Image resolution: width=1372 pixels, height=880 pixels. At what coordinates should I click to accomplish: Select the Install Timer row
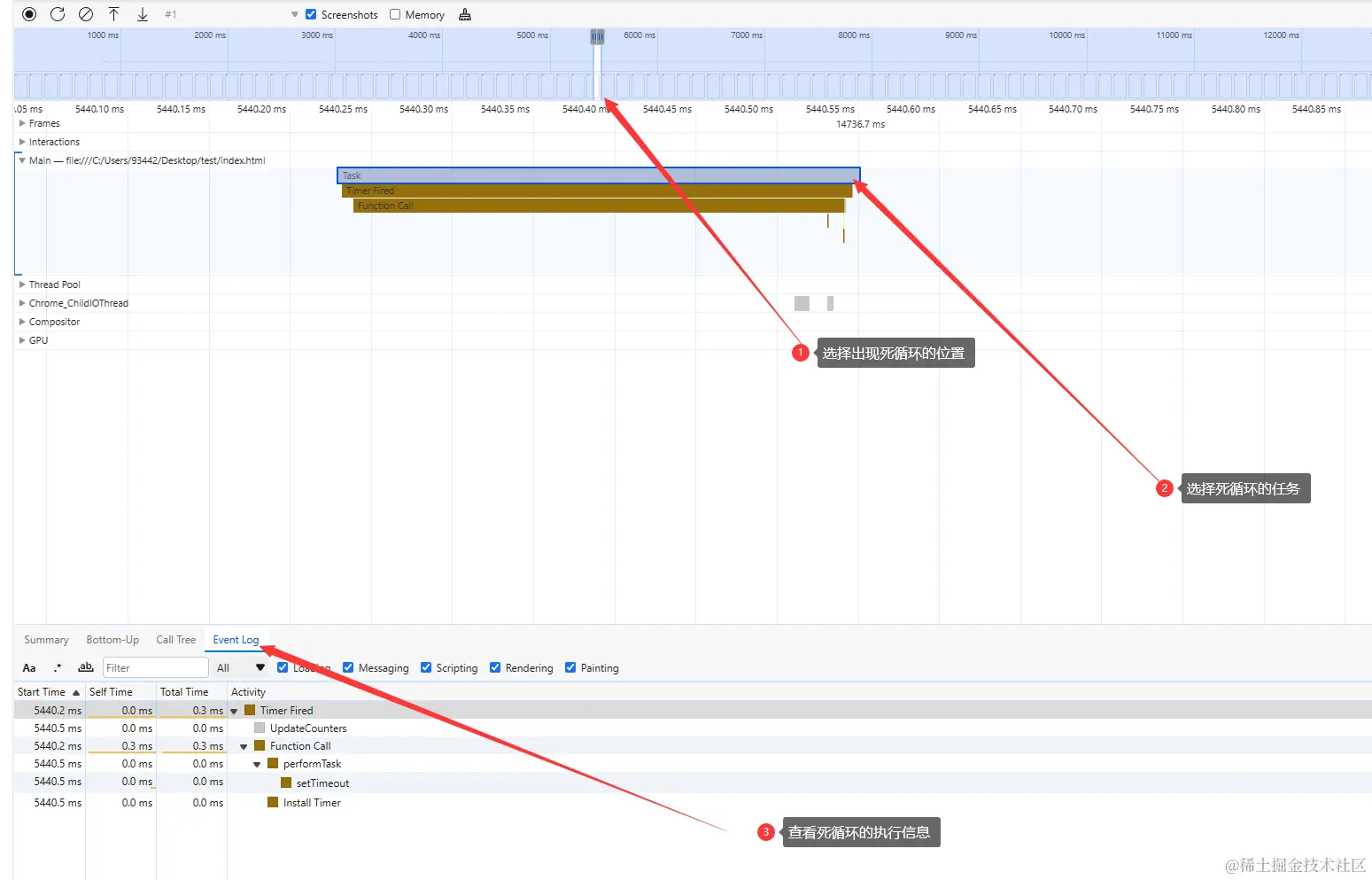click(x=693, y=803)
